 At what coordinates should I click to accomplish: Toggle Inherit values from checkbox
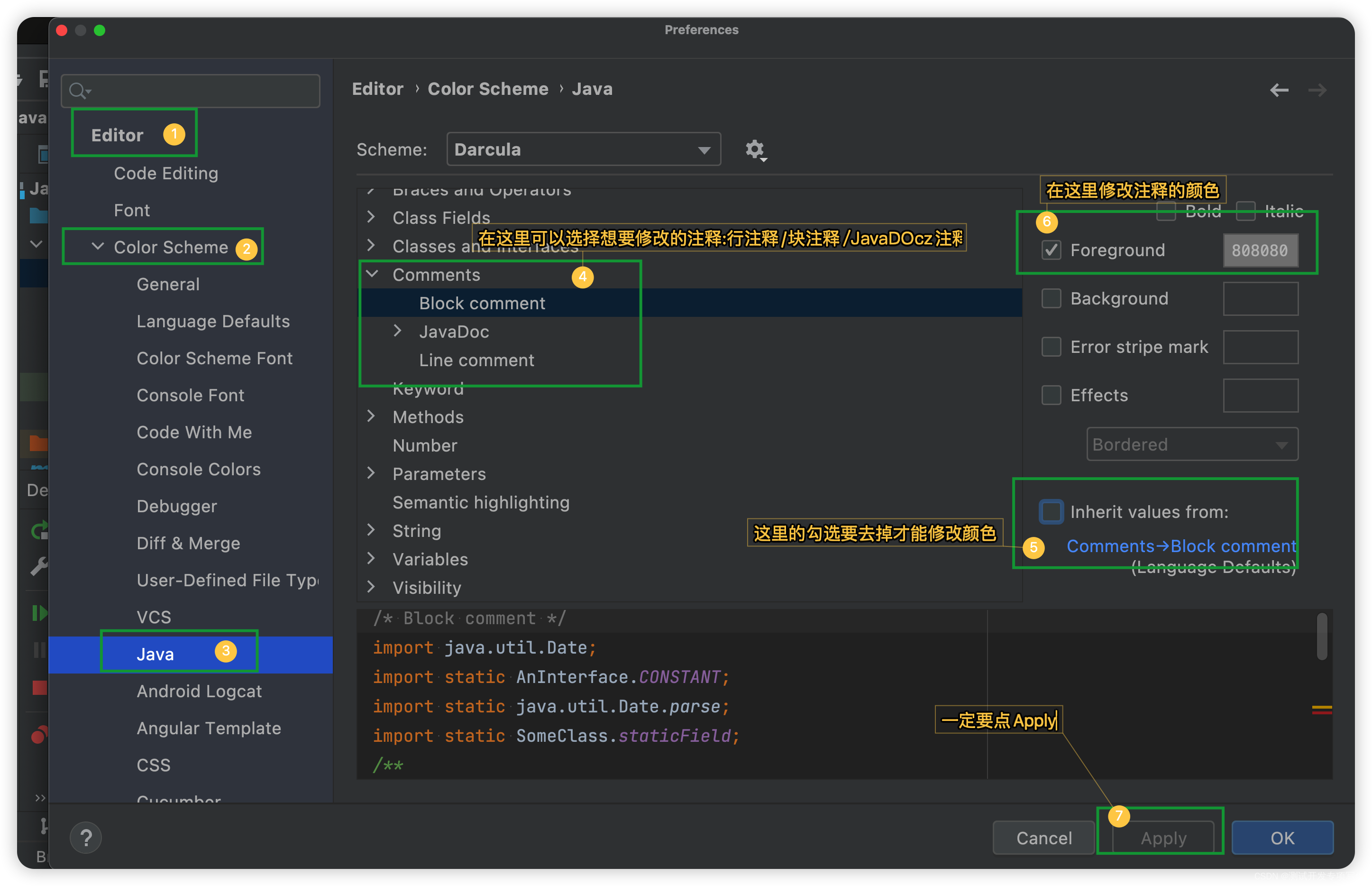(x=1051, y=511)
